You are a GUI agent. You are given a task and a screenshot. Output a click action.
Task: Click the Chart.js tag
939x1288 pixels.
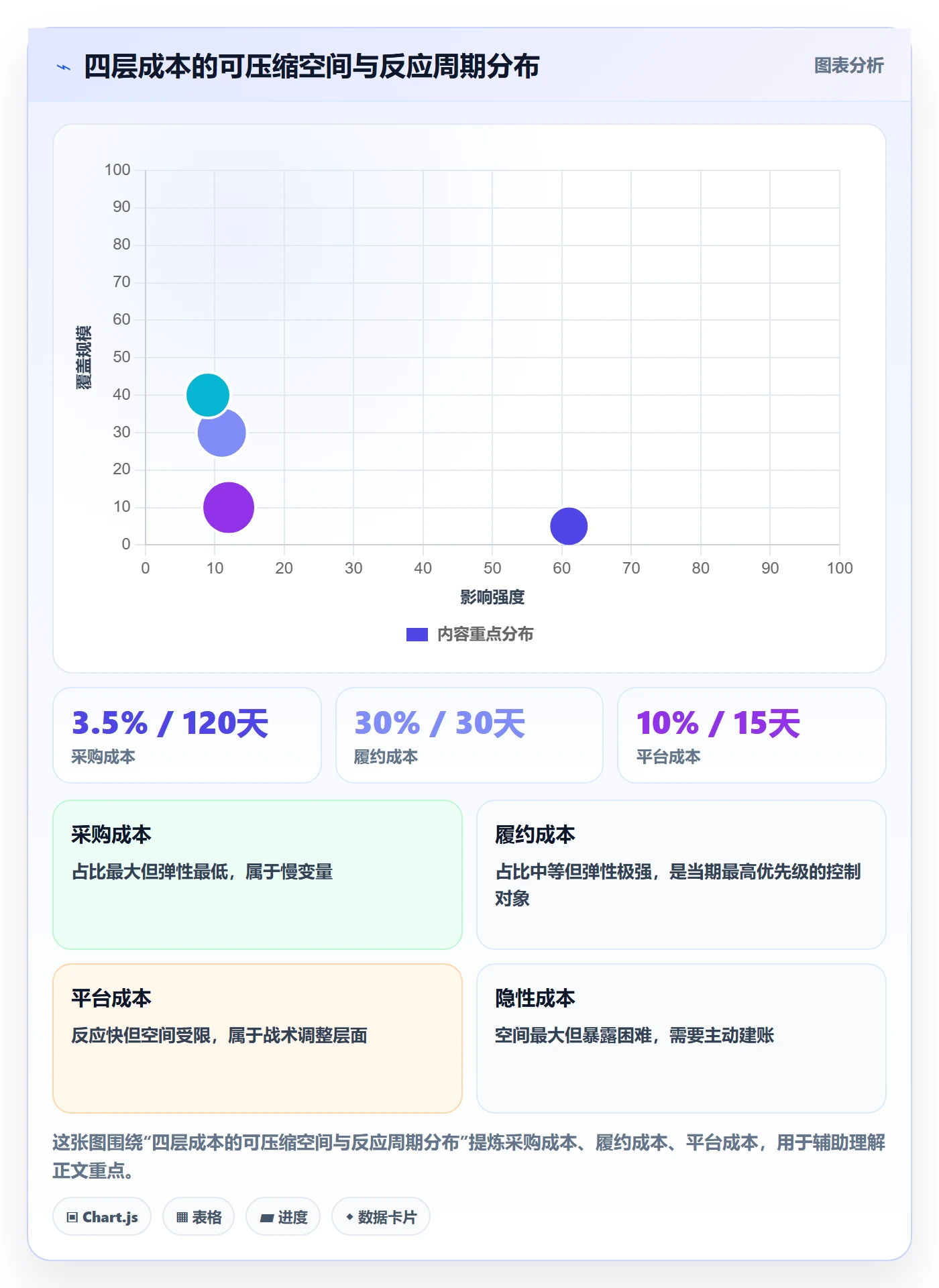tap(102, 1217)
